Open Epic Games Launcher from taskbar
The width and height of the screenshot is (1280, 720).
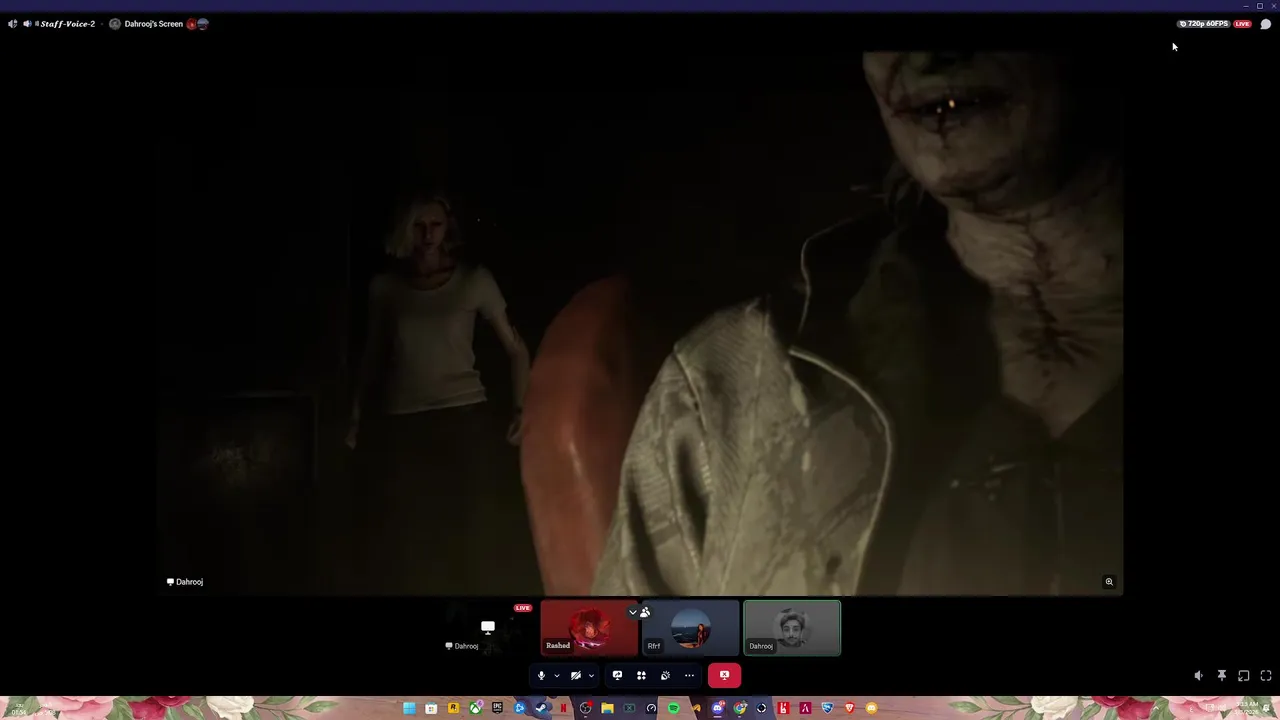[497, 708]
